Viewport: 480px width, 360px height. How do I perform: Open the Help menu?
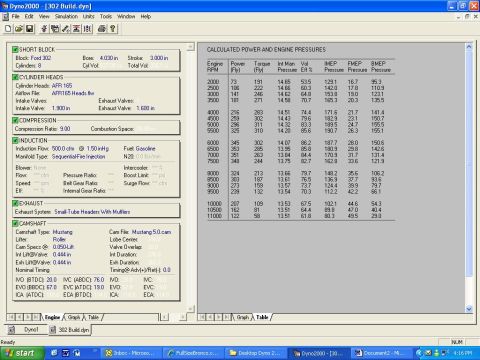[146, 16]
